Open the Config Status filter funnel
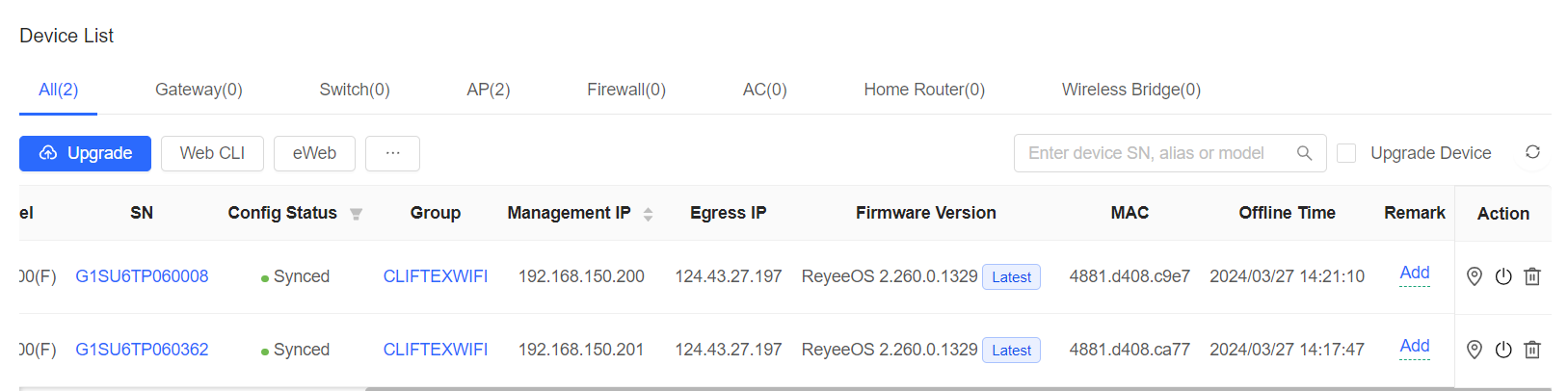Screen dimensions: 1568x391 pyautogui.click(x=356, y=214)
